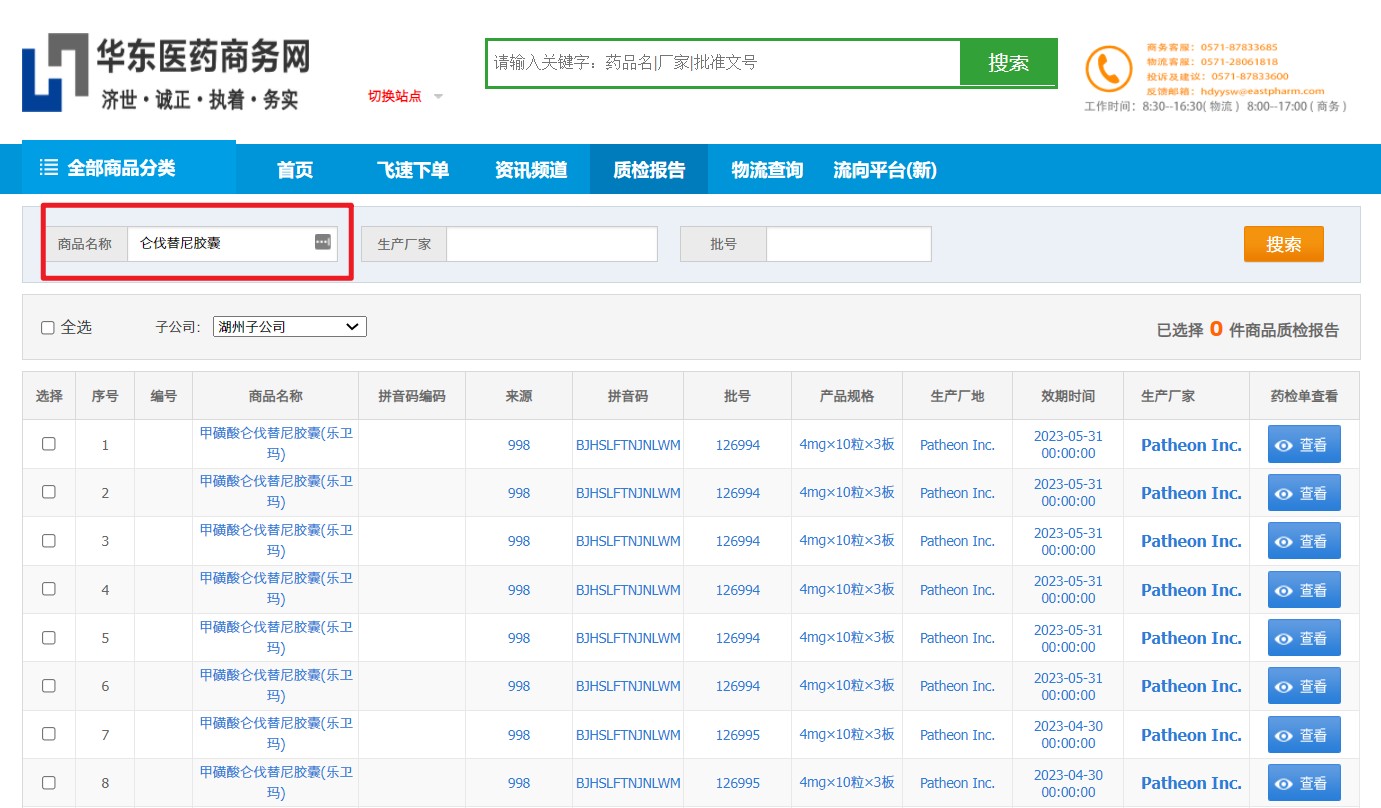
Task: Click the 华东医药商务网 logo
Action: click(166, 73)
